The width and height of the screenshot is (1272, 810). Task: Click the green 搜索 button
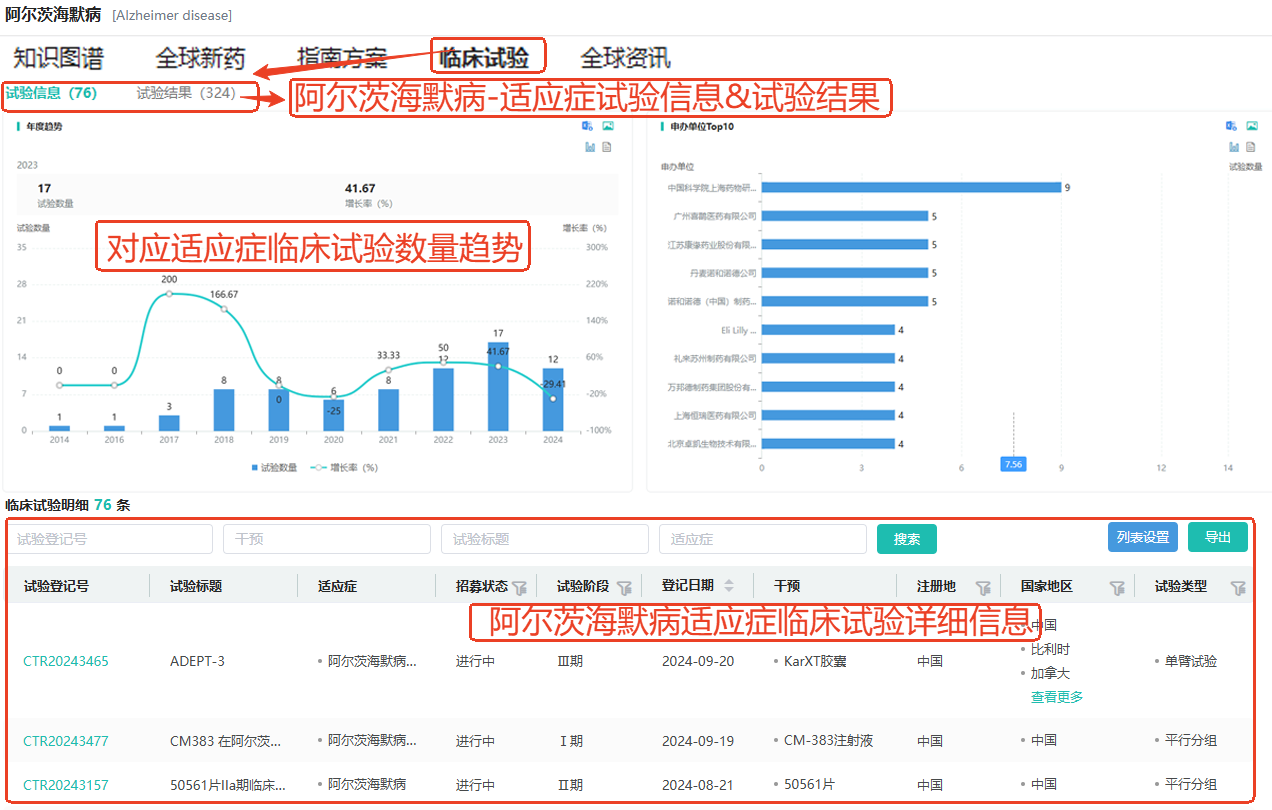(x=906, y=539)
